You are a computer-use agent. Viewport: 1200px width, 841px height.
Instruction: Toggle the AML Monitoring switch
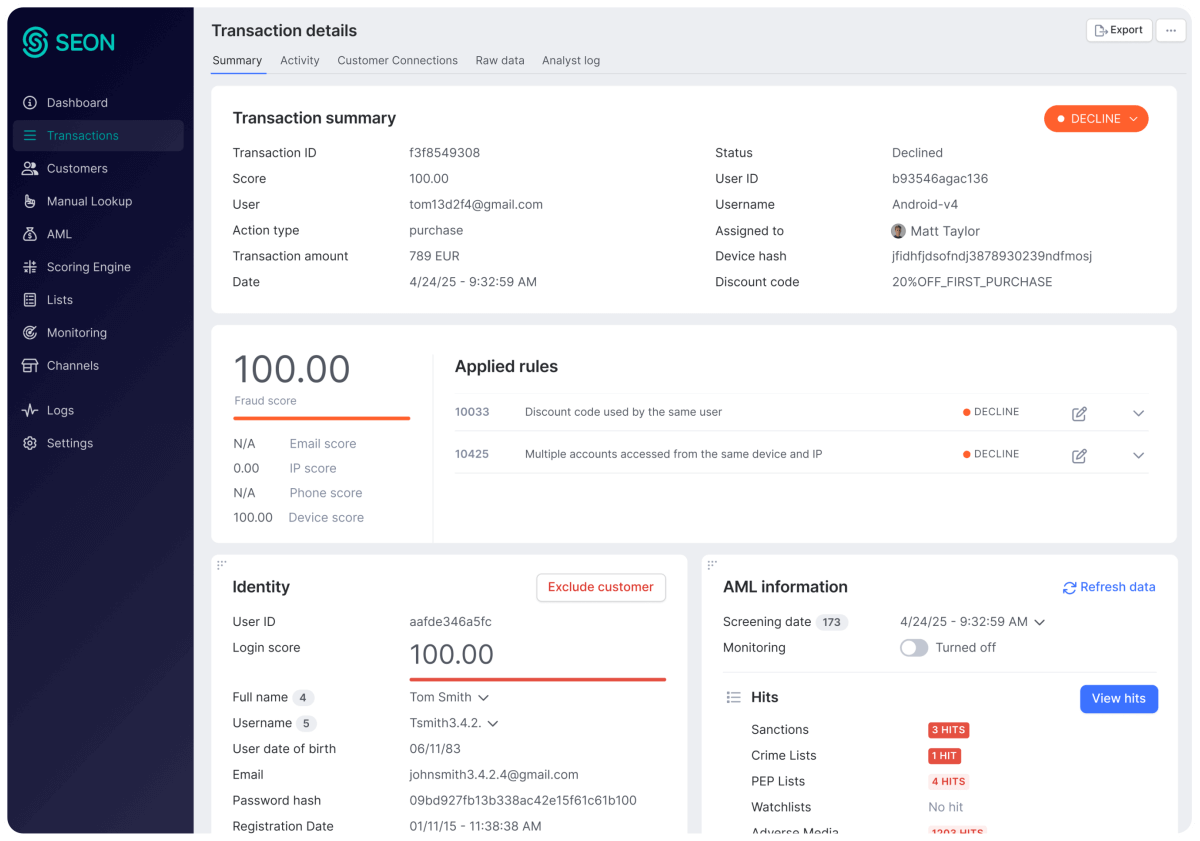(914, 648)
